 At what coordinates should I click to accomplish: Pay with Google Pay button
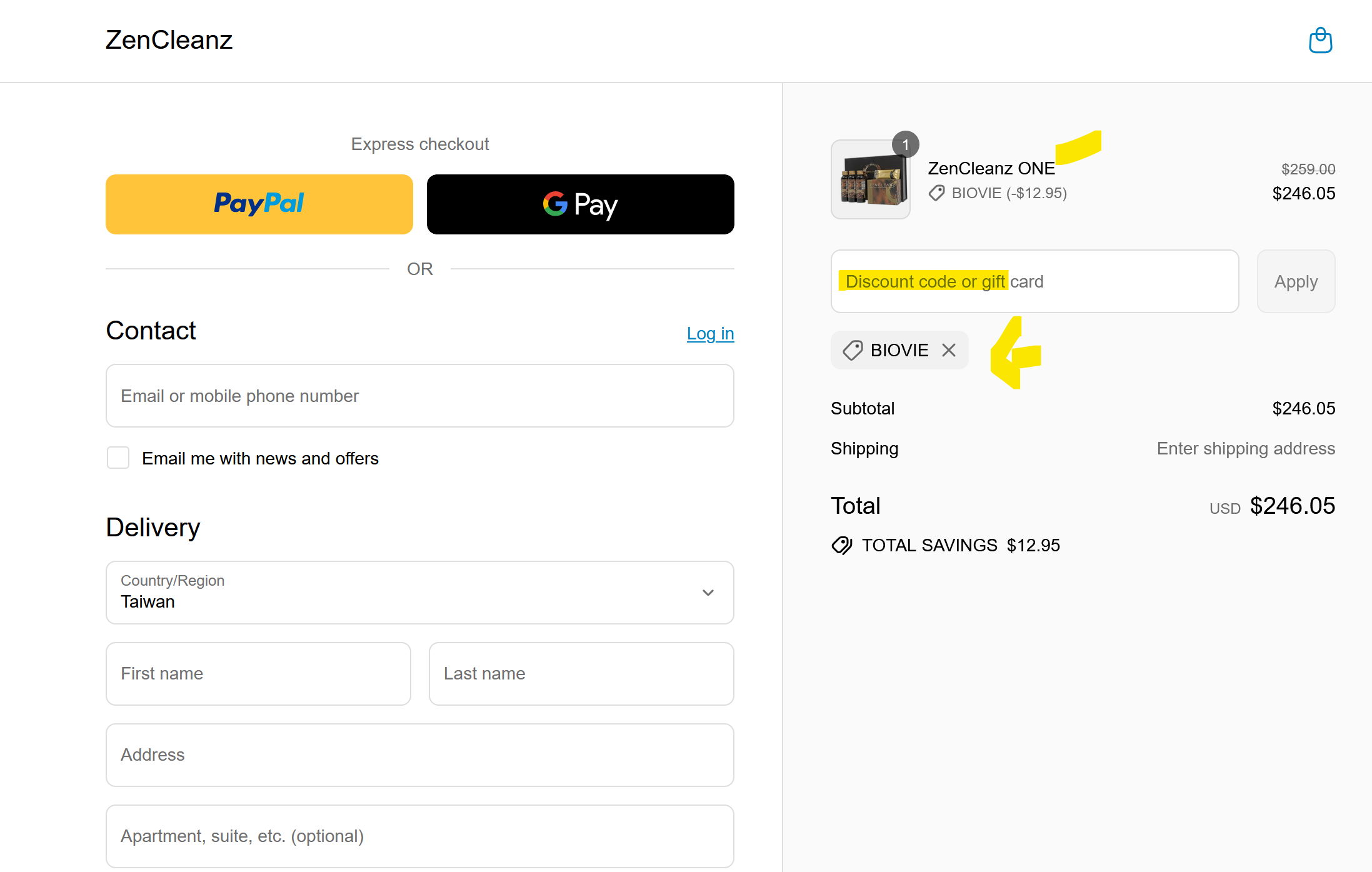(x=580, y=204)
